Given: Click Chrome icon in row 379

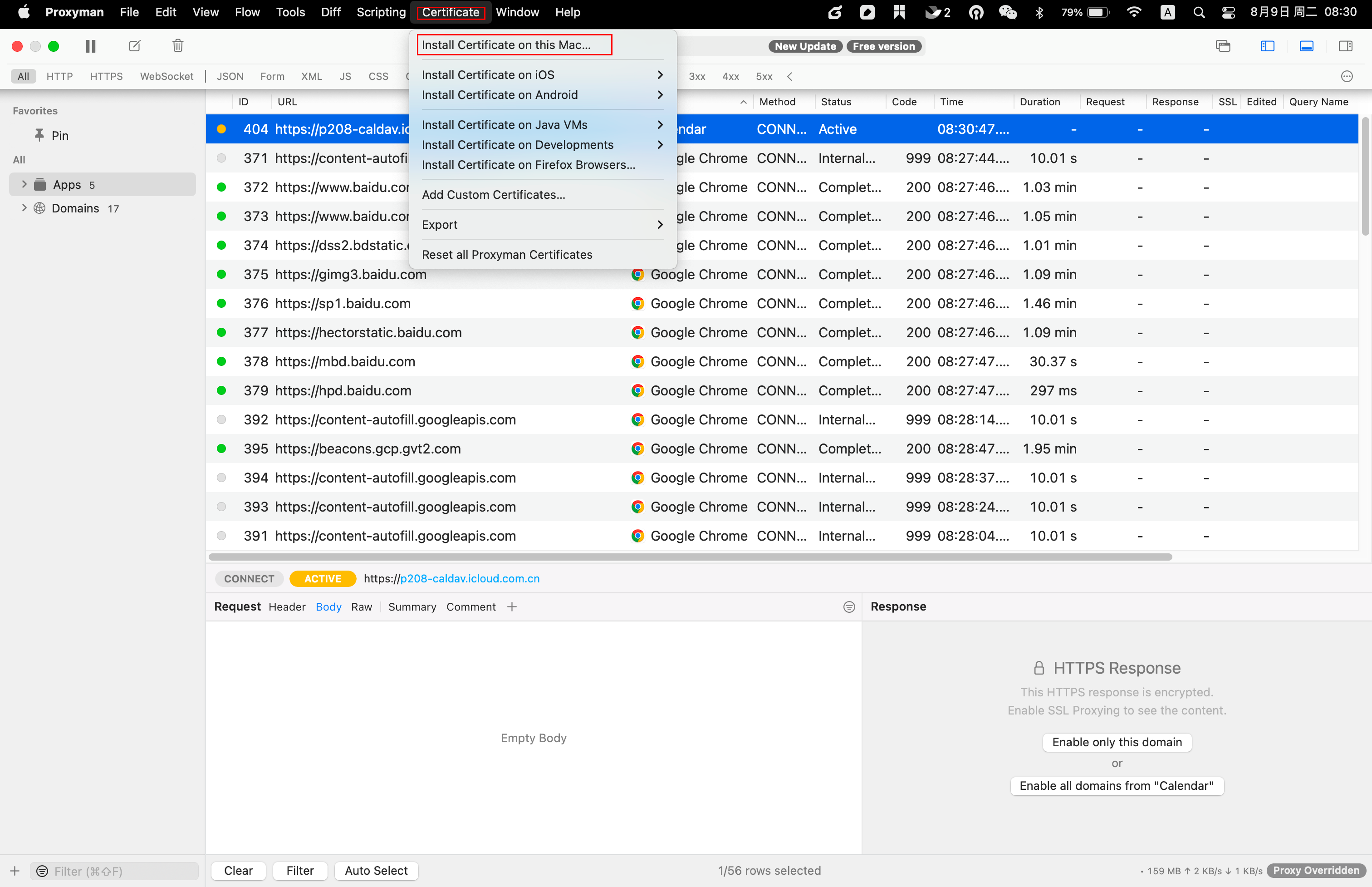Looking at the screenshot, I should (637, 390).
